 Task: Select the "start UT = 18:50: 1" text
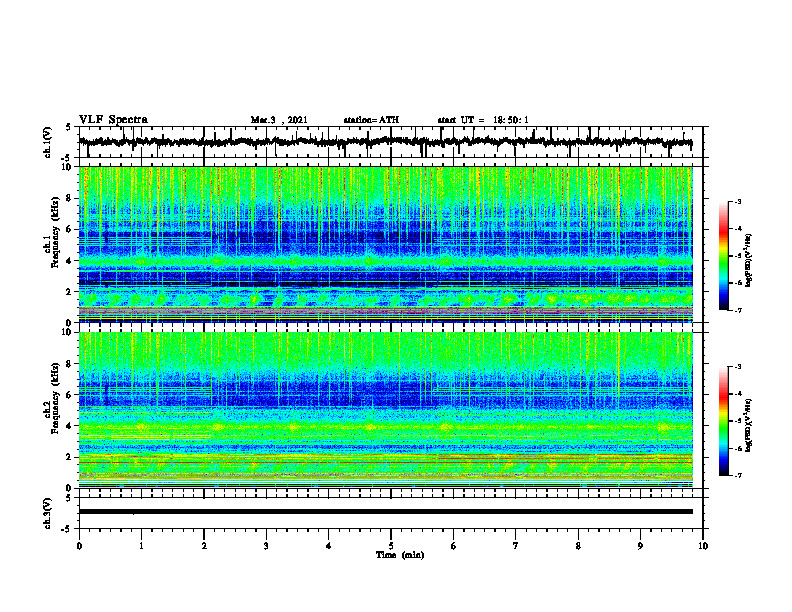tap(483, 120)
